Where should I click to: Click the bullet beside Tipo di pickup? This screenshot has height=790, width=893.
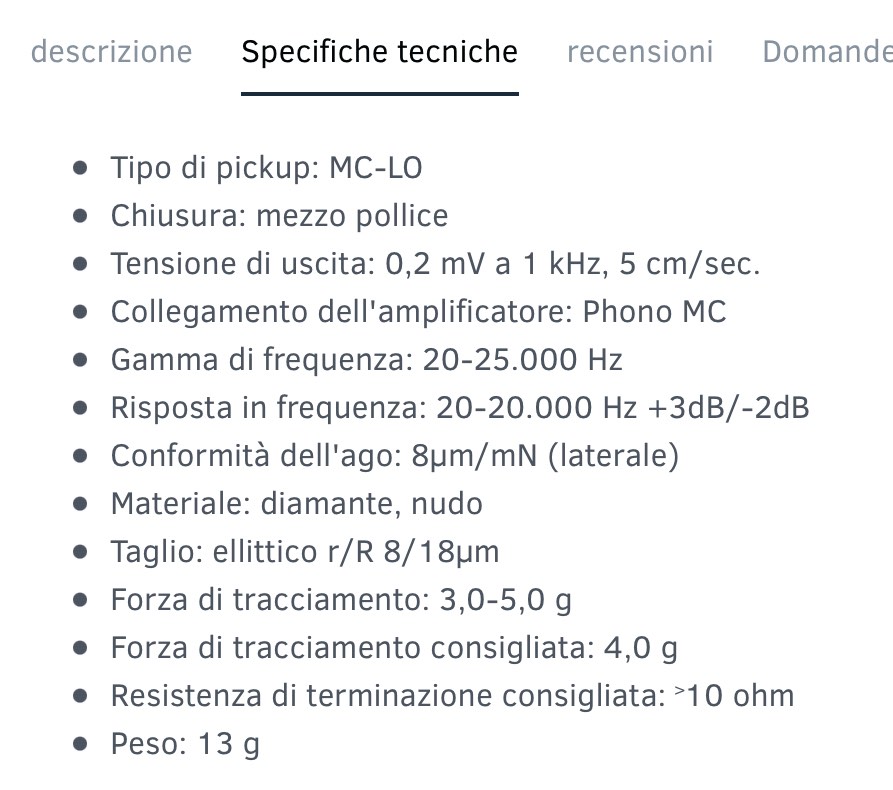click(x=80, y=168)
